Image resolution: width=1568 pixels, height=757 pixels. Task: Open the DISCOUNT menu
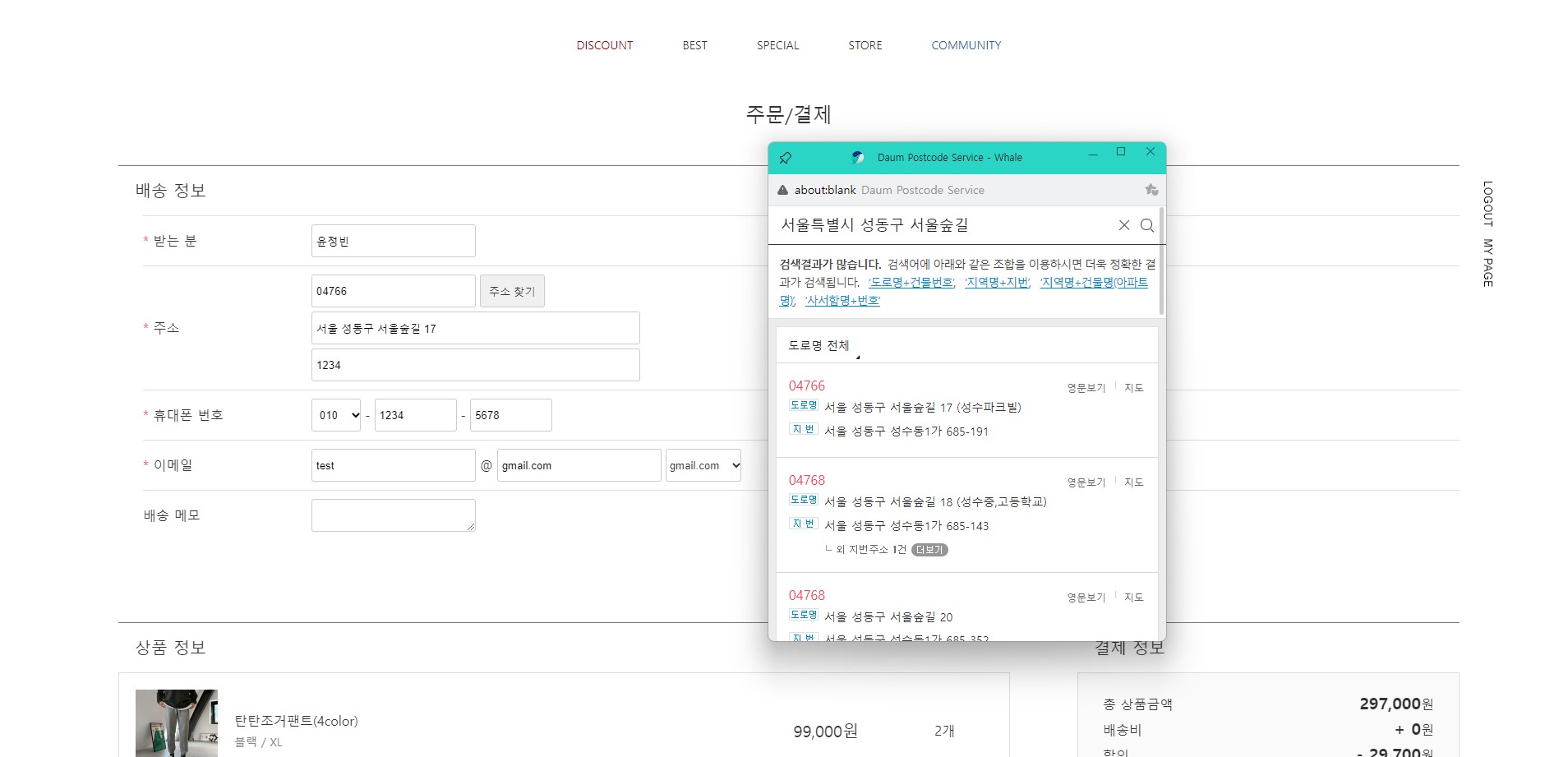click(605, 45)
